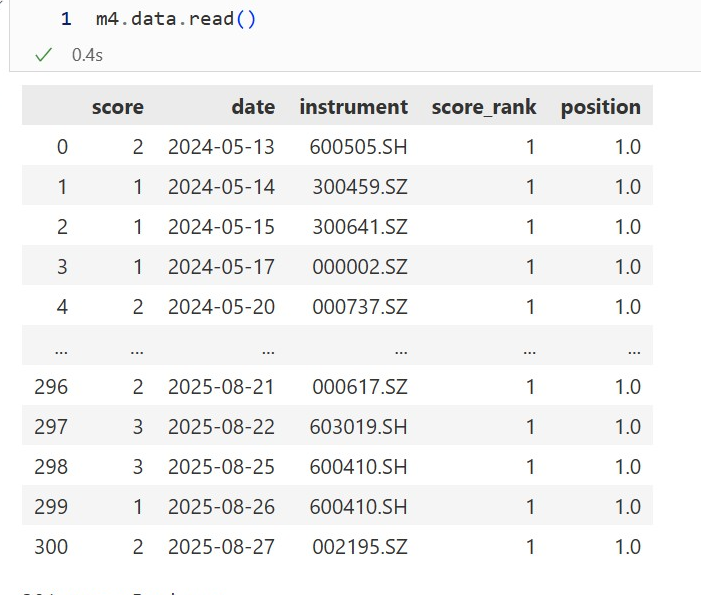Select the 603019.SH instrument cell
701x595 pixels.
pos(358,427)
